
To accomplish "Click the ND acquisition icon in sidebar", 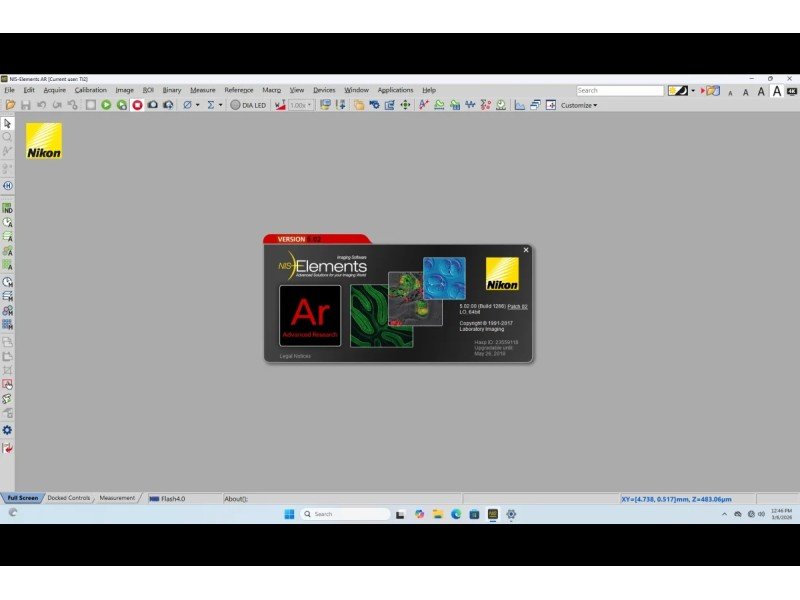I will click(x=7, y=208).
